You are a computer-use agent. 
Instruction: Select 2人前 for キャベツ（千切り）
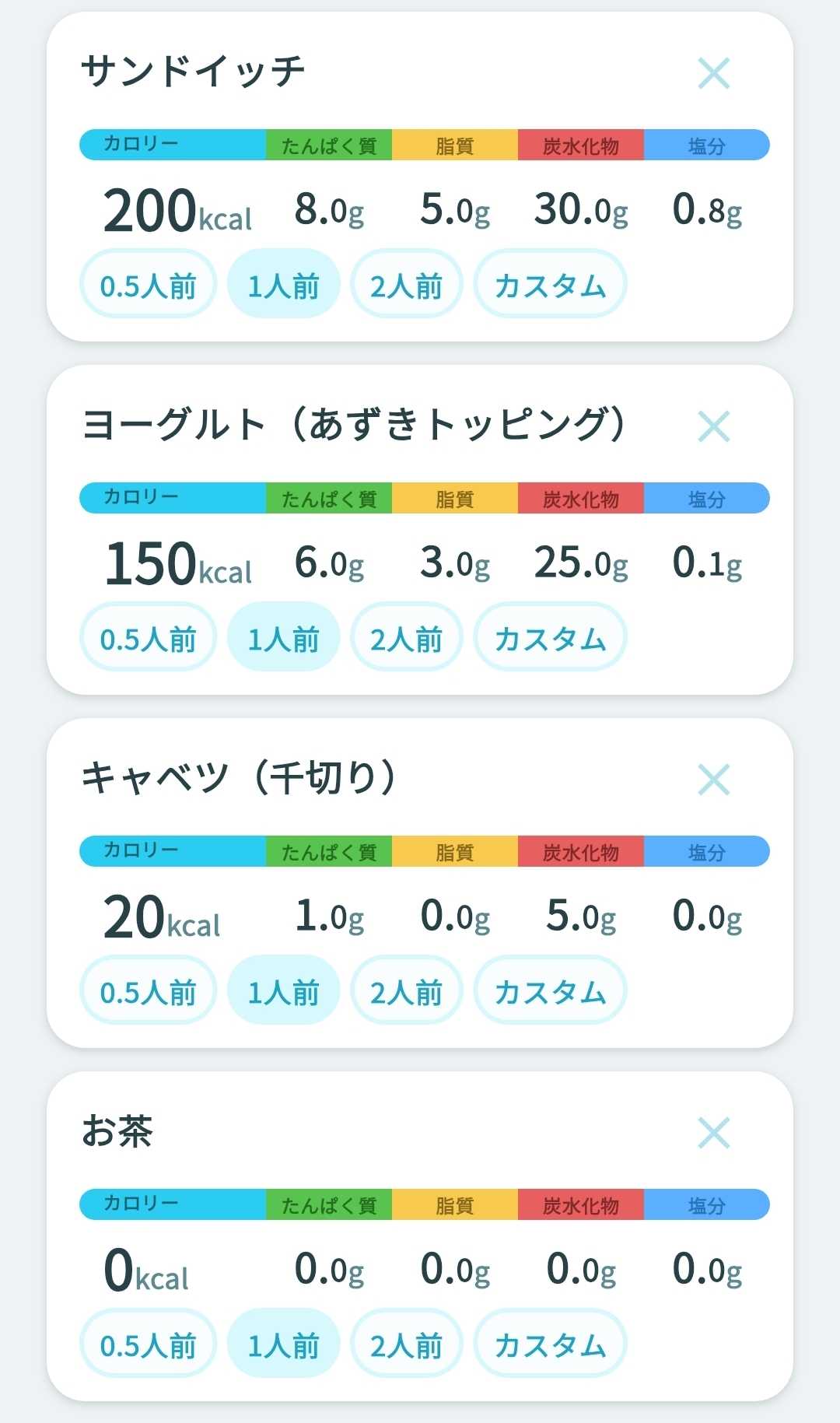click(407, 990)
